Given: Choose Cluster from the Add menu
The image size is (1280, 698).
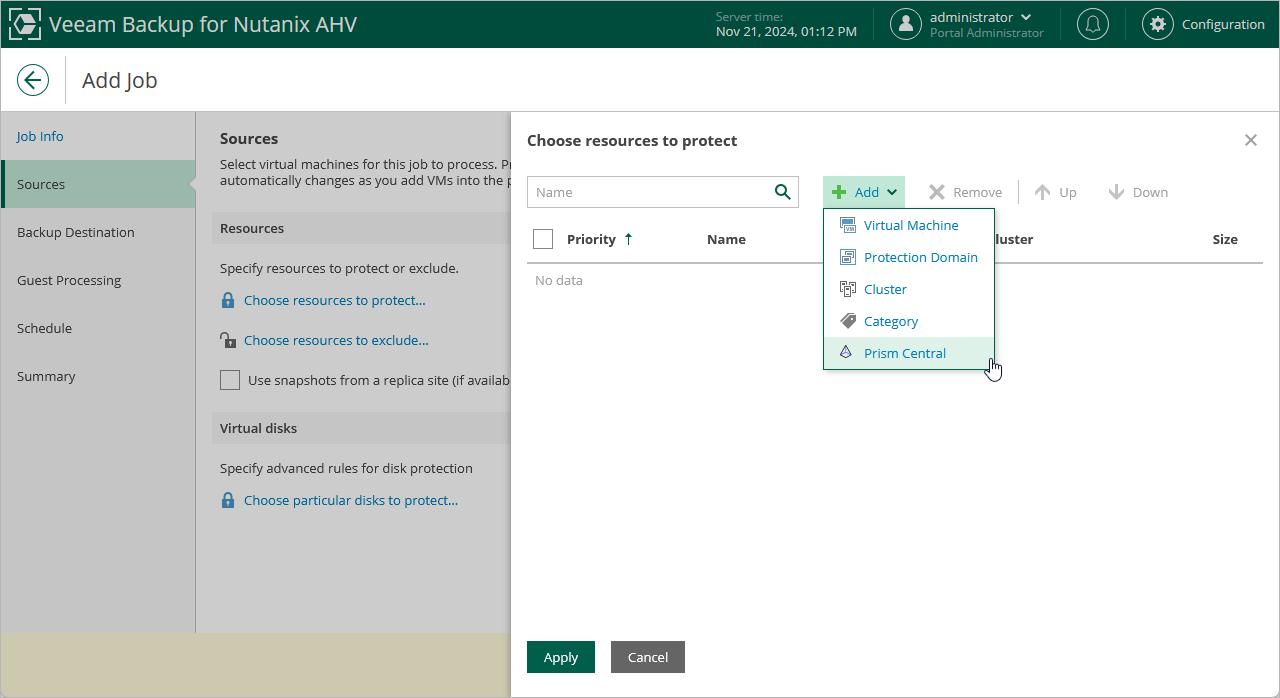Looking at the screenshot, I should [909, 289].
